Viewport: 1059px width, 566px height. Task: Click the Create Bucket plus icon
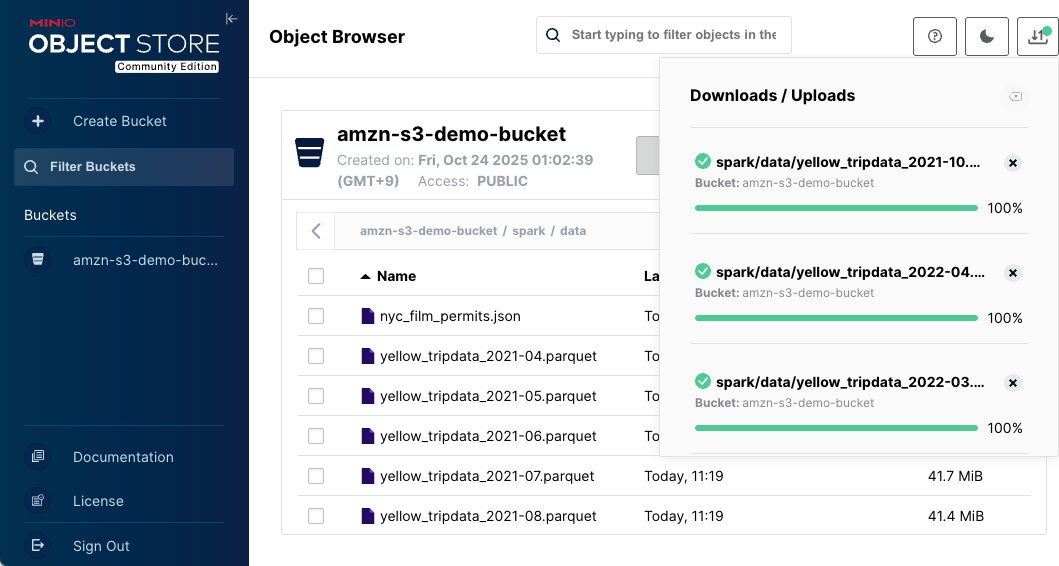click(x=38, y=121)
